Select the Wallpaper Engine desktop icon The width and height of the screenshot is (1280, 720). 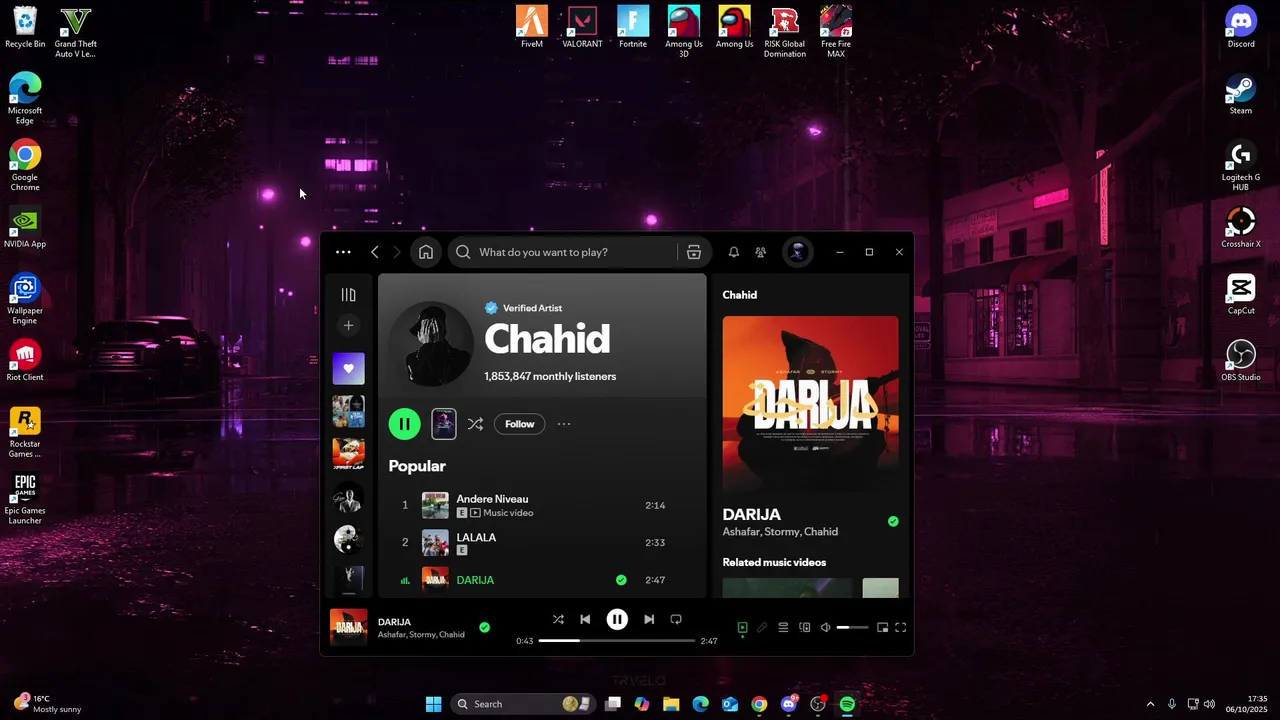point(25,300)
